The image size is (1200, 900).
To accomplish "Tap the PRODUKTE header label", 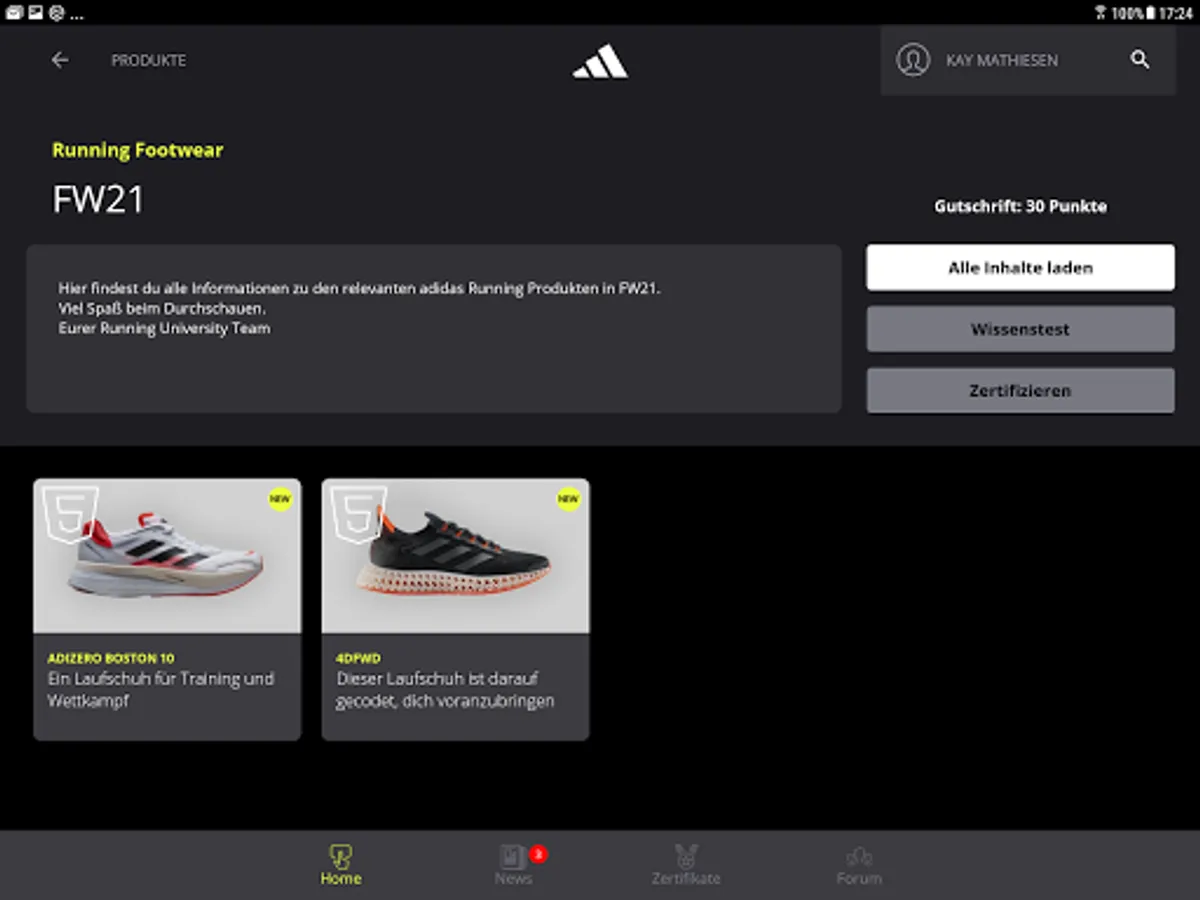I will pyautogui.click(x=149, y=60).
